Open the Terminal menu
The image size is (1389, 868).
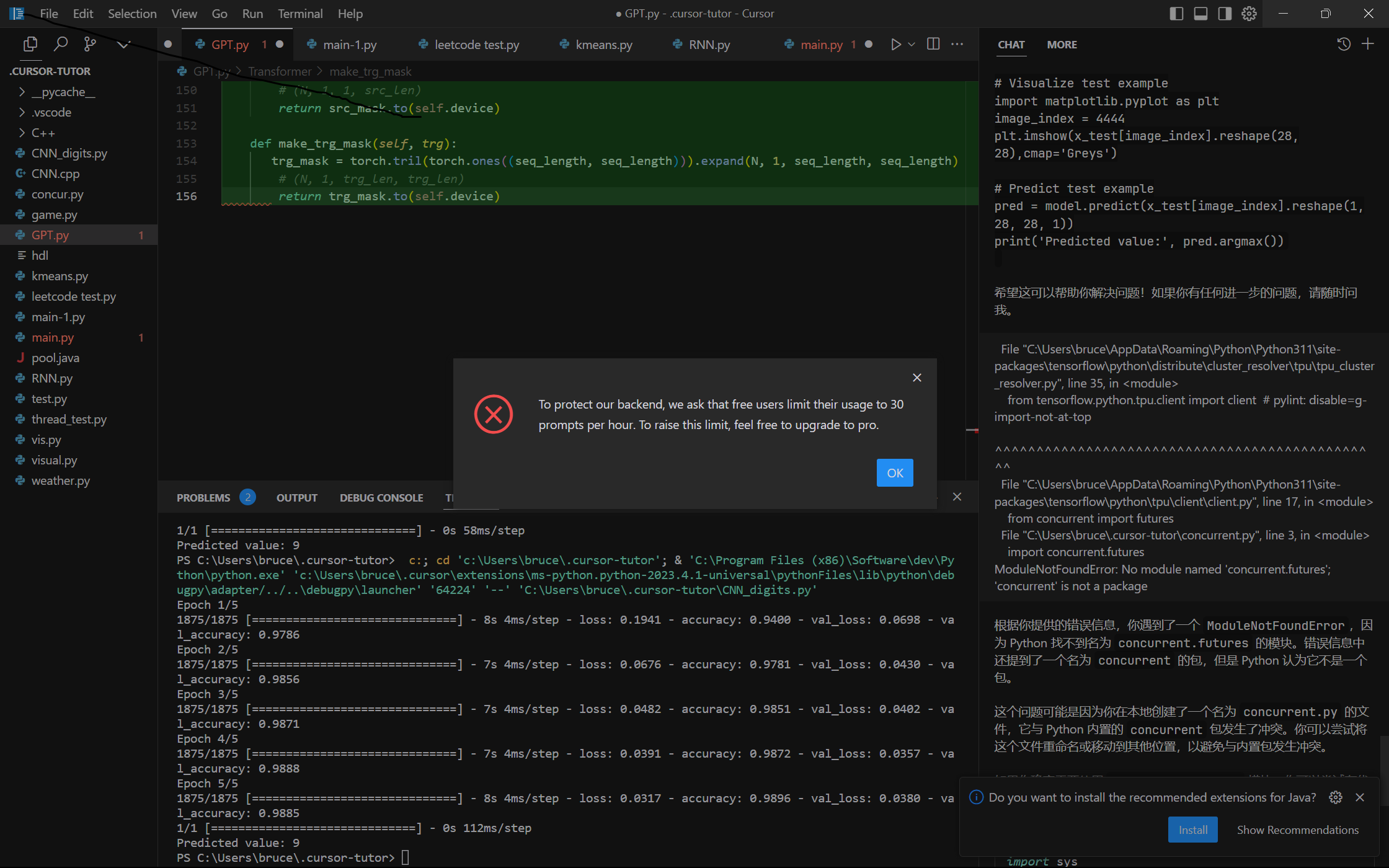tap(300, 14)
